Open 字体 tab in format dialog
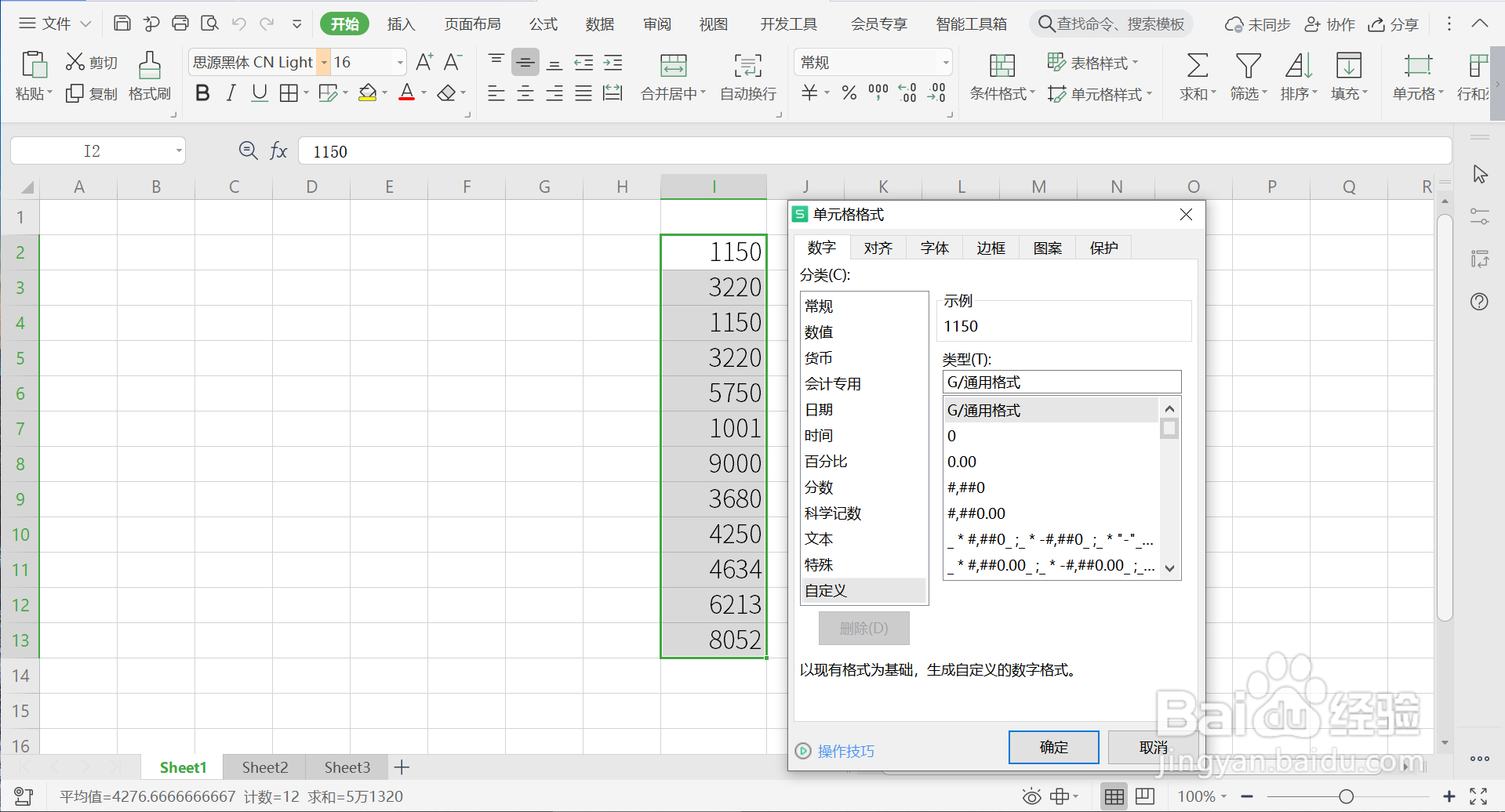Screen dimensions: 1505x812 tap(934, 248)
